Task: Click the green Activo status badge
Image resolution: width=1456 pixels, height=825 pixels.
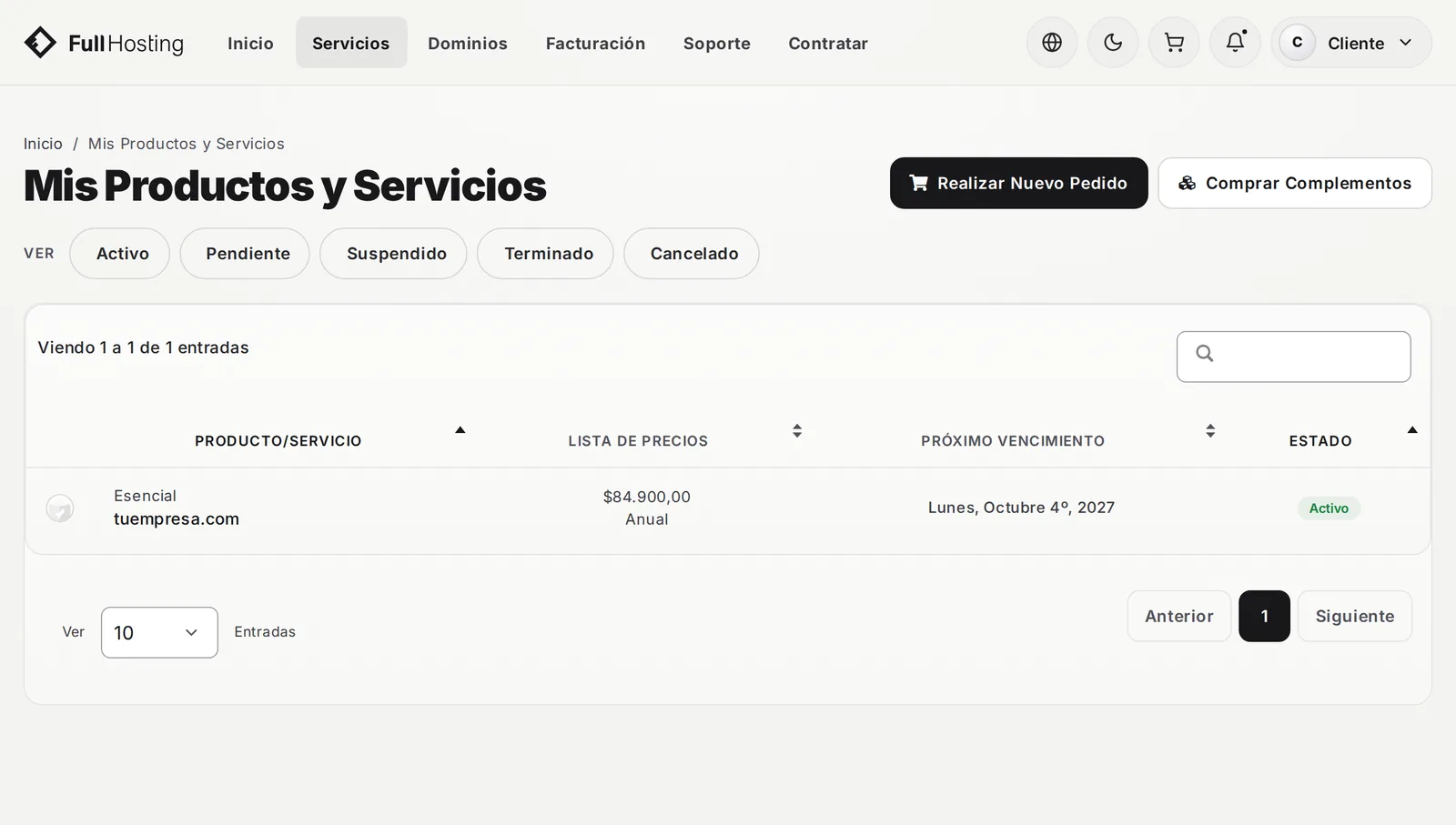Action: click(x=1329, y=508)
